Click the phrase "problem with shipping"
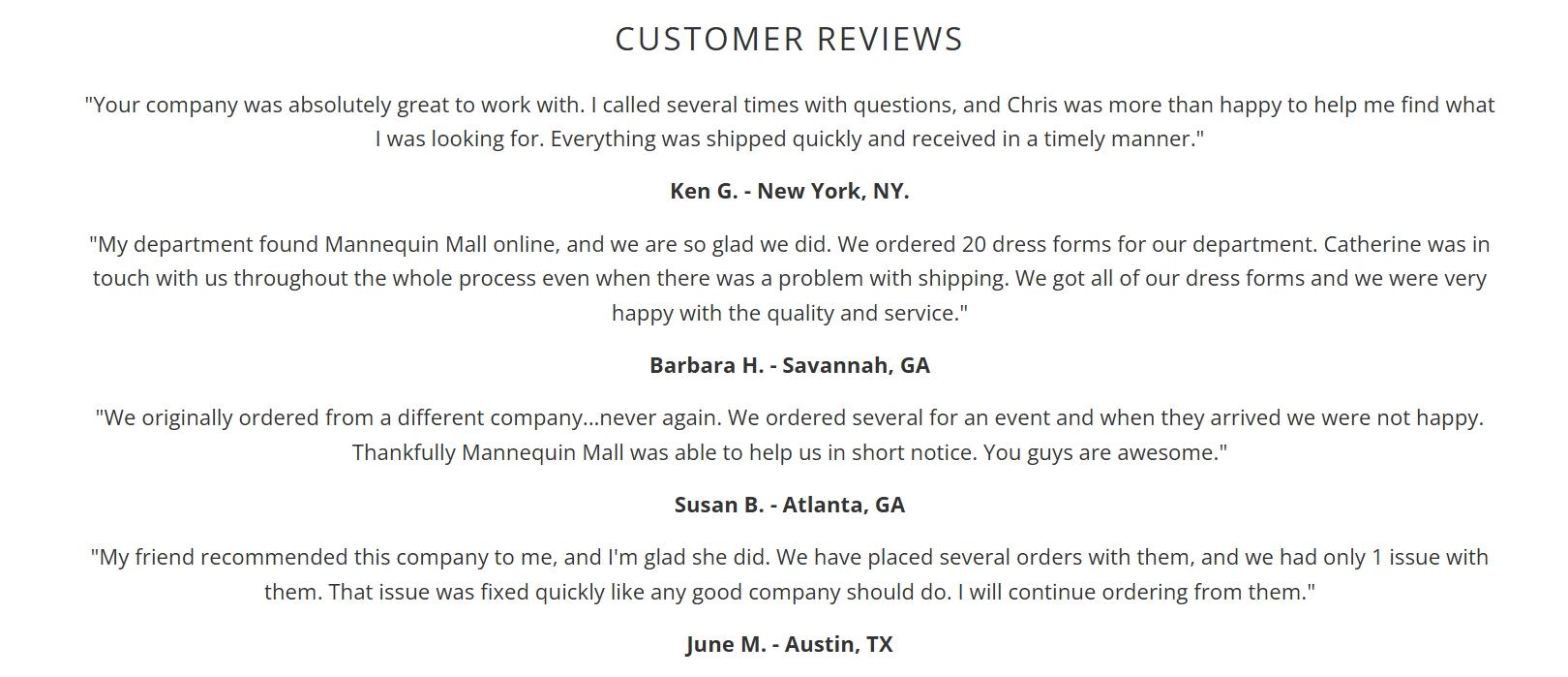The width and height of the screenshot is (1568, 677). tap(892, 278)
